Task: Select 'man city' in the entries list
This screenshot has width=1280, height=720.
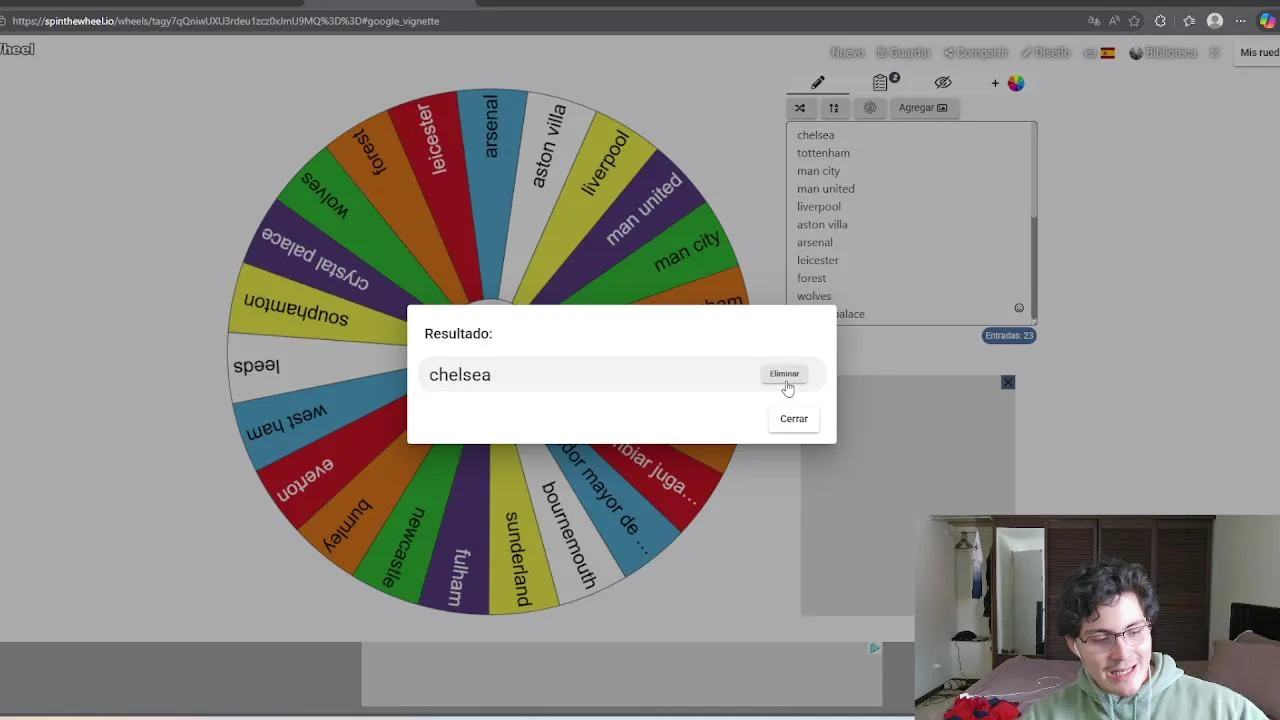Action: [818, 171]
